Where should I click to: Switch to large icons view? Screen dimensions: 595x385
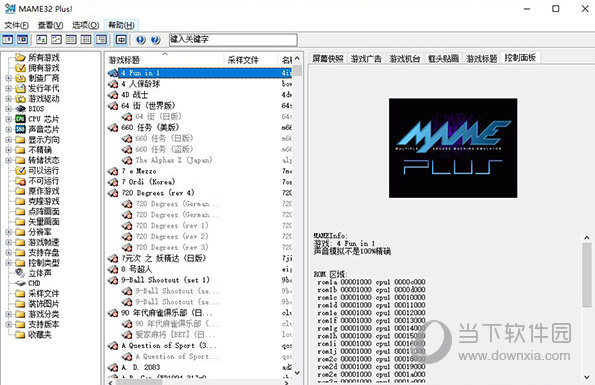pyautogui.click(x=41, y=39)
